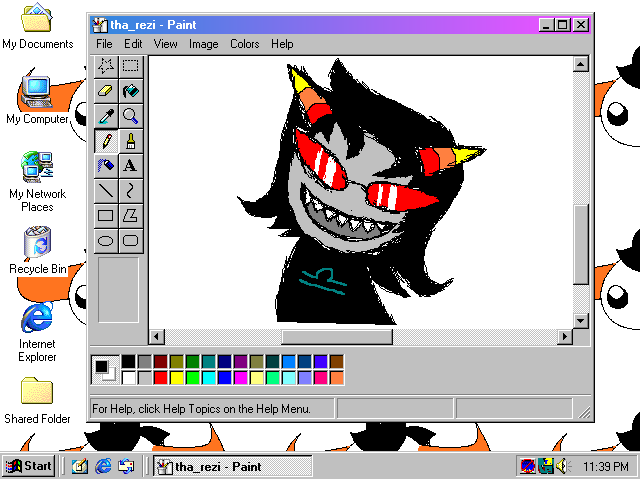
Task: Choose the Fill With Color bucket tool
Action: [x=130, y=91]
